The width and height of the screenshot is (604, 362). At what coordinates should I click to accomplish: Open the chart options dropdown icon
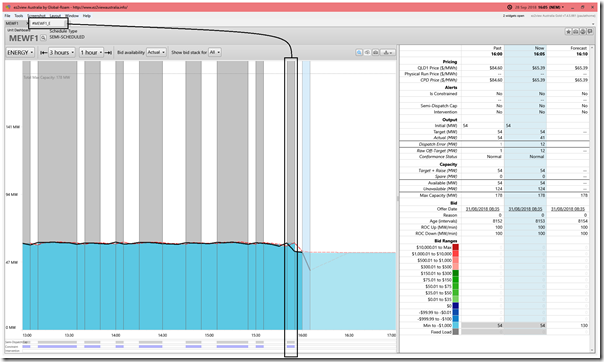[x=387, y=52]
